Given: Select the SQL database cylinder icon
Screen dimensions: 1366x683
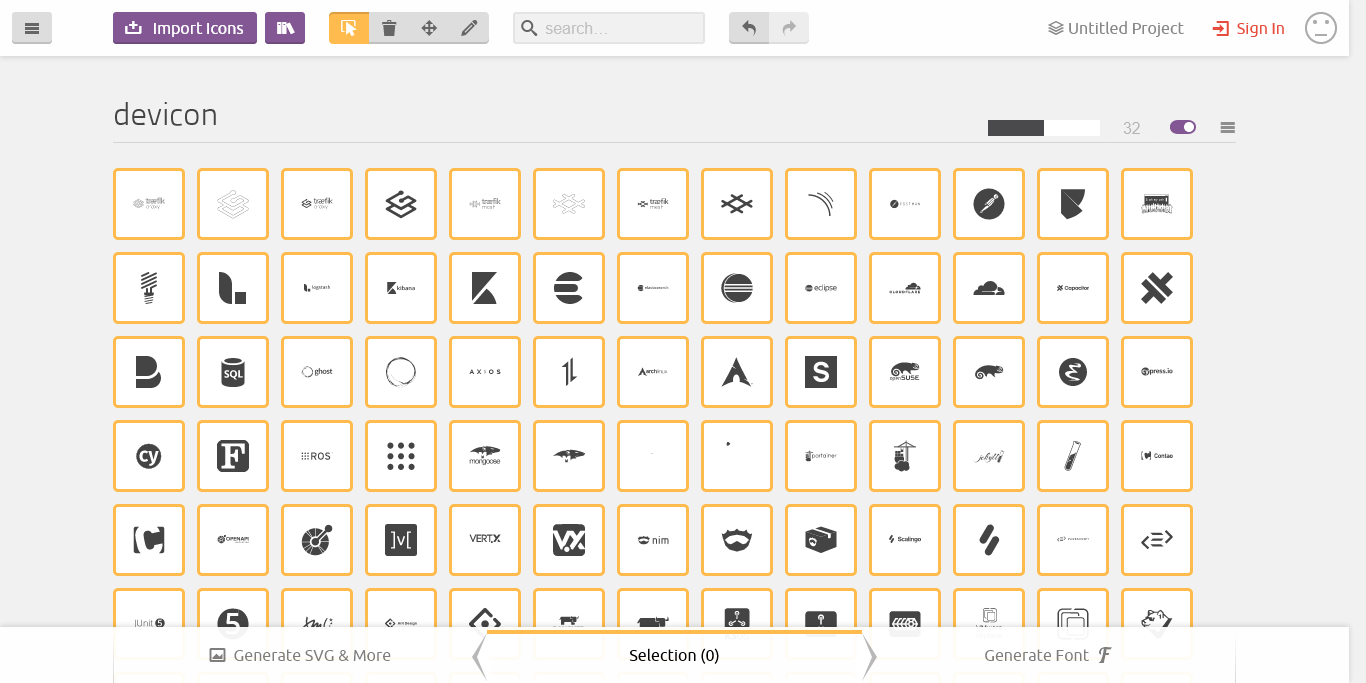Looking at the screenshot, I should [233, 372].
